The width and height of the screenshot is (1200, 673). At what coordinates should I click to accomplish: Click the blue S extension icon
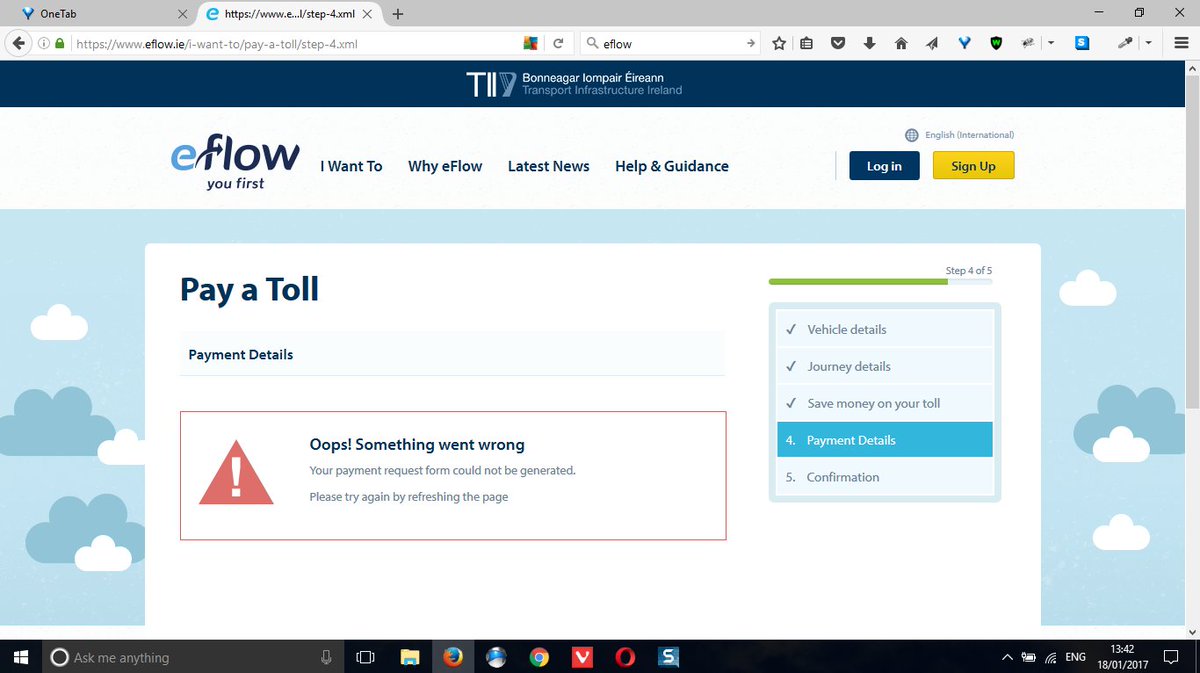coord(1082,43)
